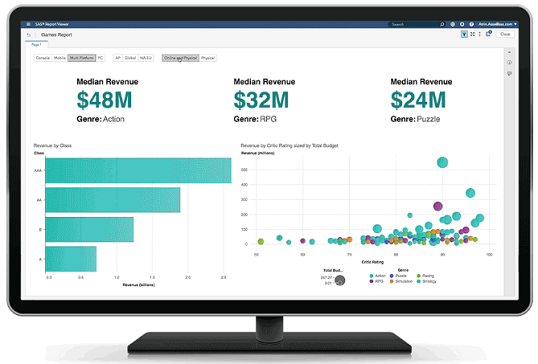The height and width of the screenshot is (364, 538).
Task: Click the Simulation orange legend dot
Action: 391,281
